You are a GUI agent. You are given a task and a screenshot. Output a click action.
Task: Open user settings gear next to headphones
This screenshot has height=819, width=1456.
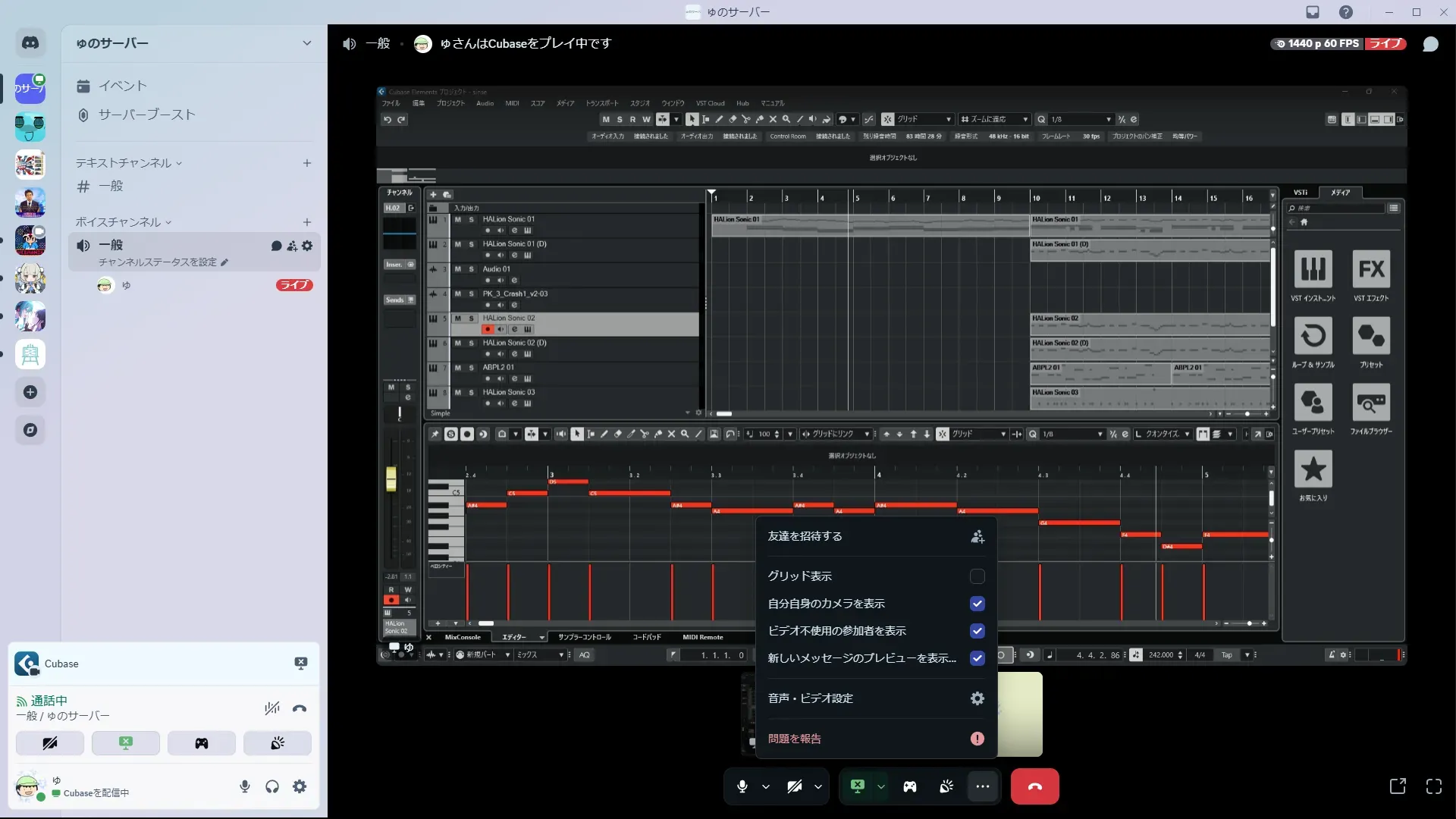pyautogui.click(x=300, y=786)
